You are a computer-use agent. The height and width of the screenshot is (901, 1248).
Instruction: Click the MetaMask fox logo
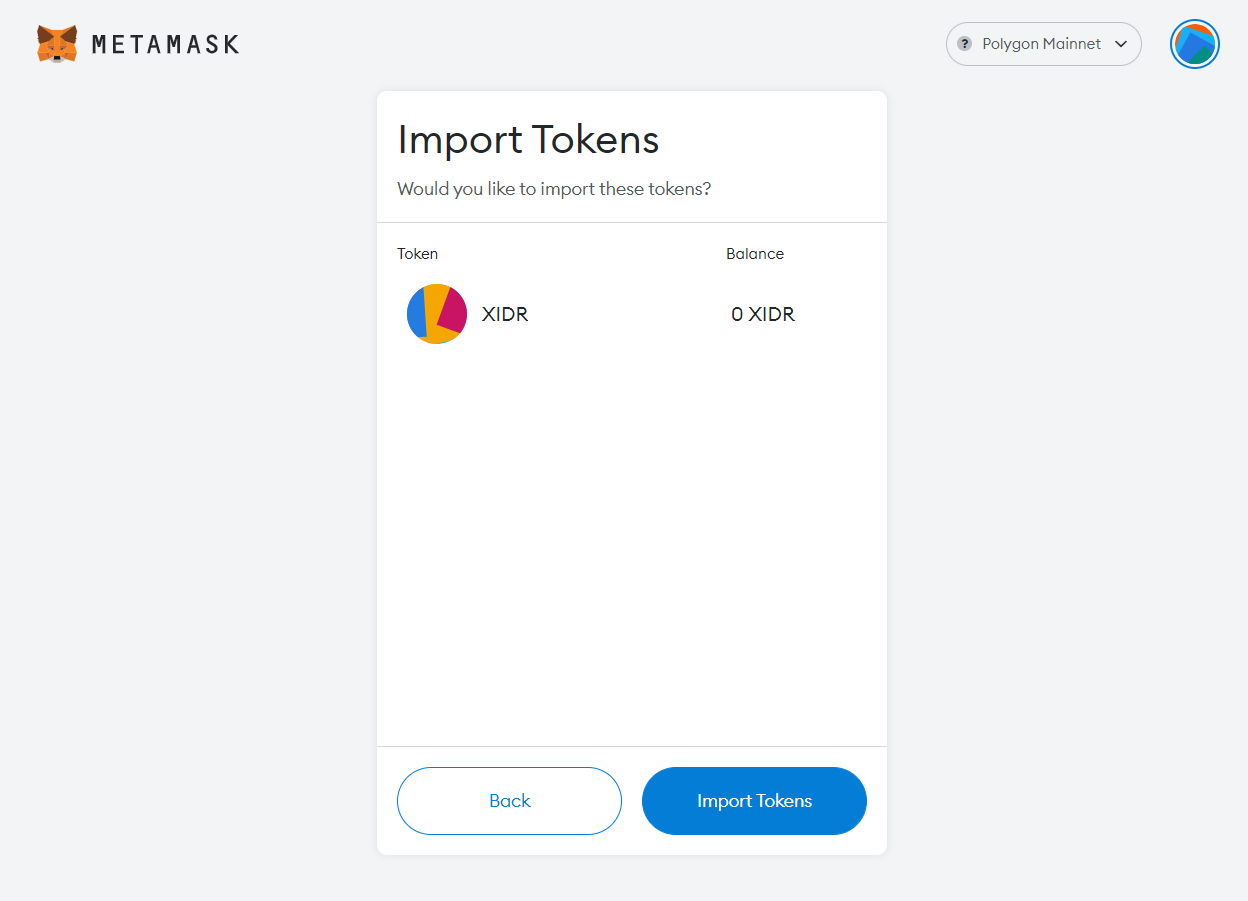[57, 44]
